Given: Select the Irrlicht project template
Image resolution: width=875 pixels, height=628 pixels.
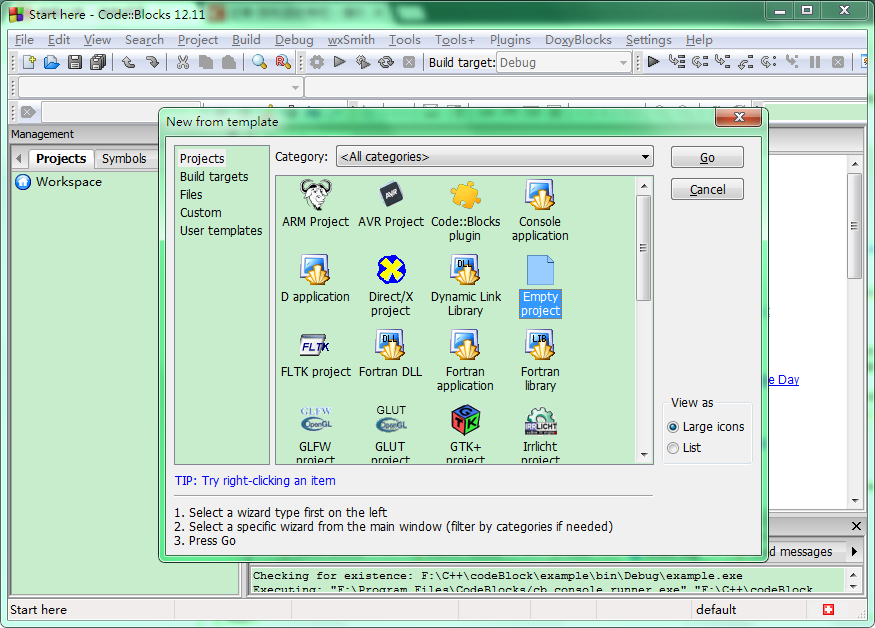Looking at the screenshot, I should [540, 434].
